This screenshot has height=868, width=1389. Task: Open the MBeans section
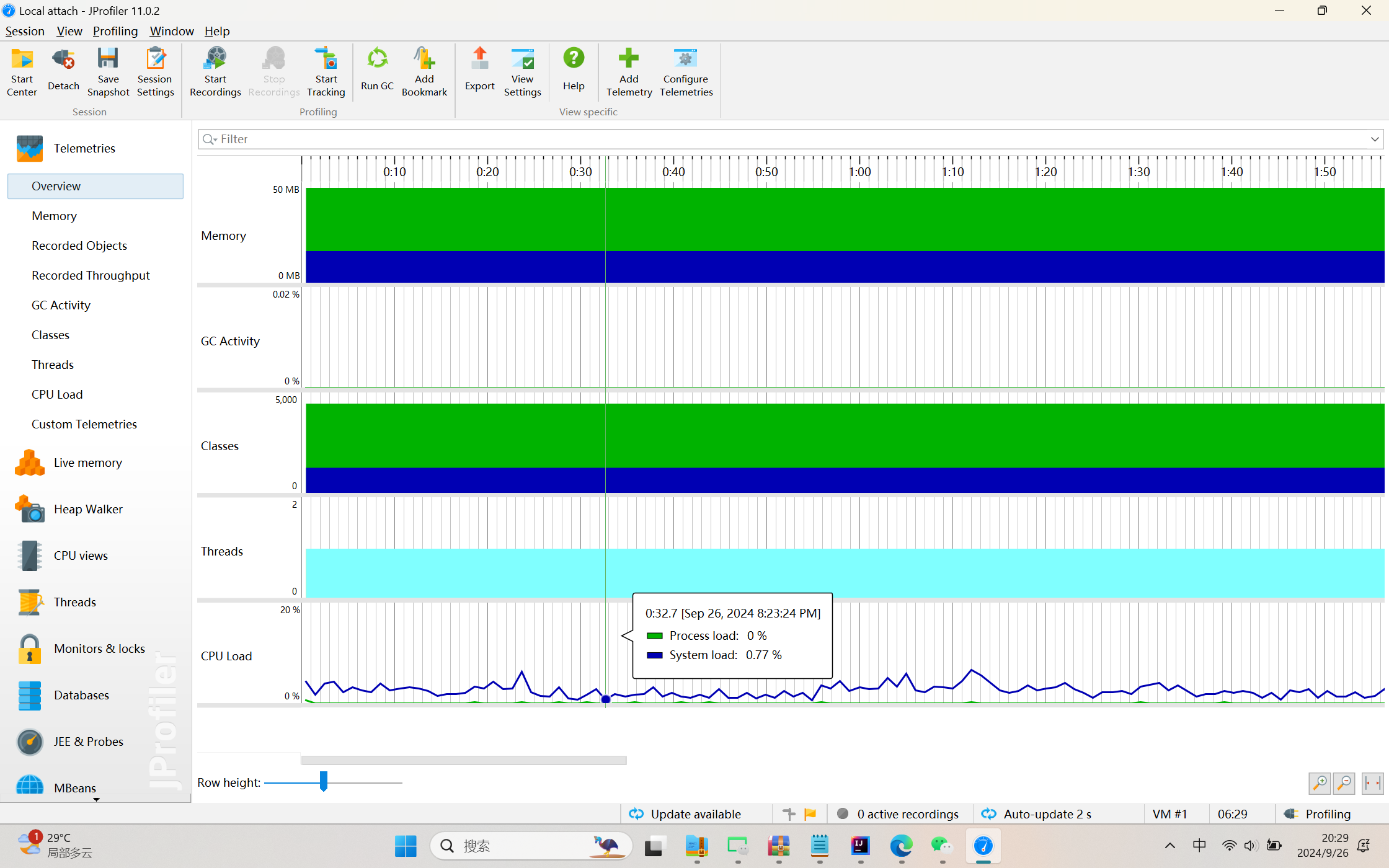(x=74, y=787)
